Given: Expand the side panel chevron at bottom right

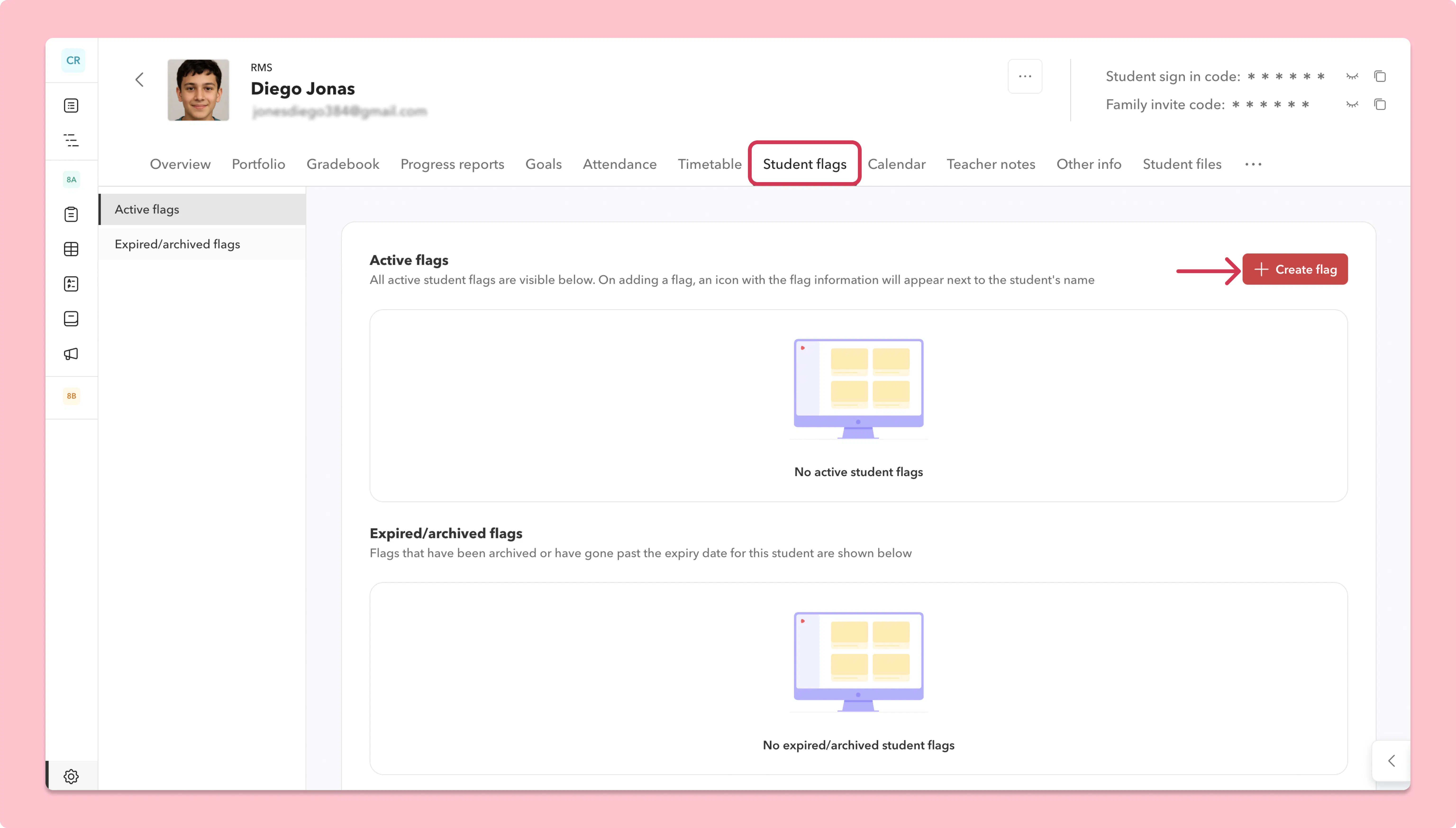Looking at the screenshot, I should [1391, 761].
